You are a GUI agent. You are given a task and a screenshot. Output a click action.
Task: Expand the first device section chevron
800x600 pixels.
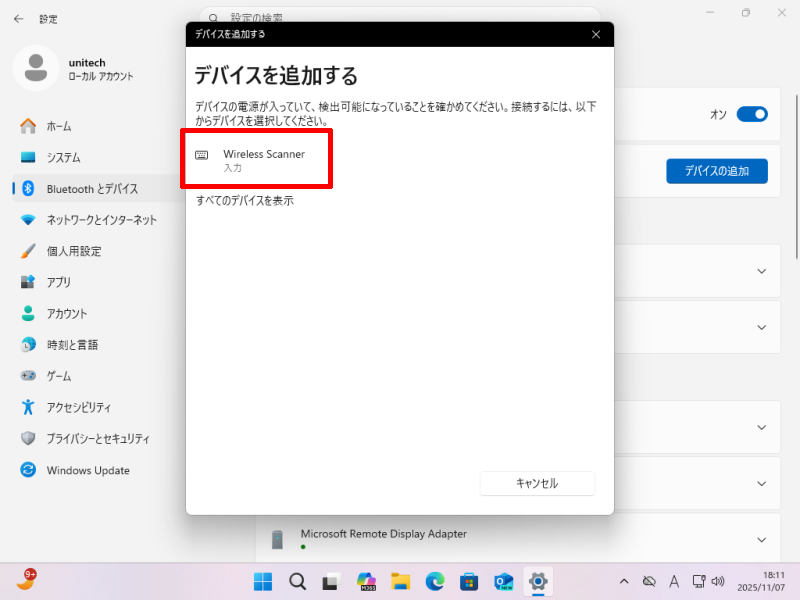pos(762,271)
